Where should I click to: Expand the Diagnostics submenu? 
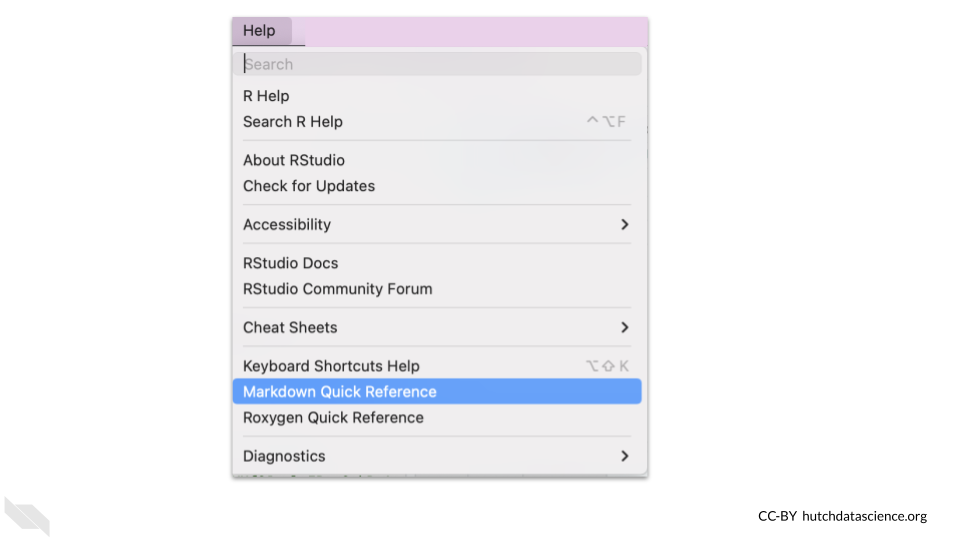437,456
